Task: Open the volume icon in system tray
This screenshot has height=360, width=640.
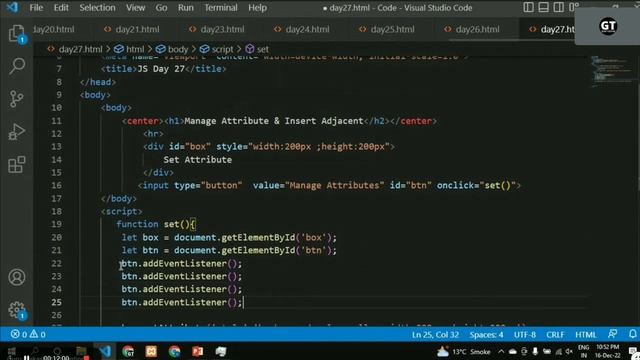Action: [569, 351]
